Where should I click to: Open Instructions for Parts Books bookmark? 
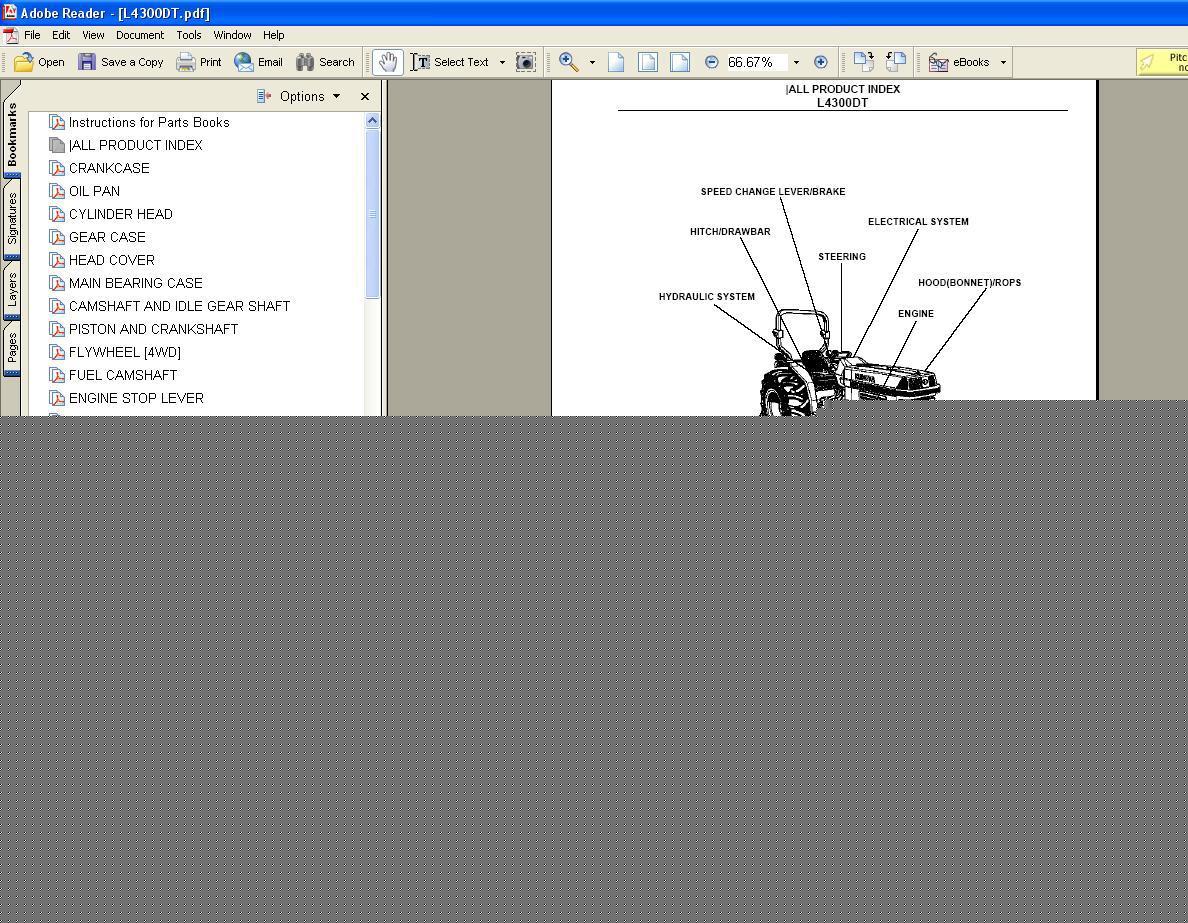tap(148, 122)
